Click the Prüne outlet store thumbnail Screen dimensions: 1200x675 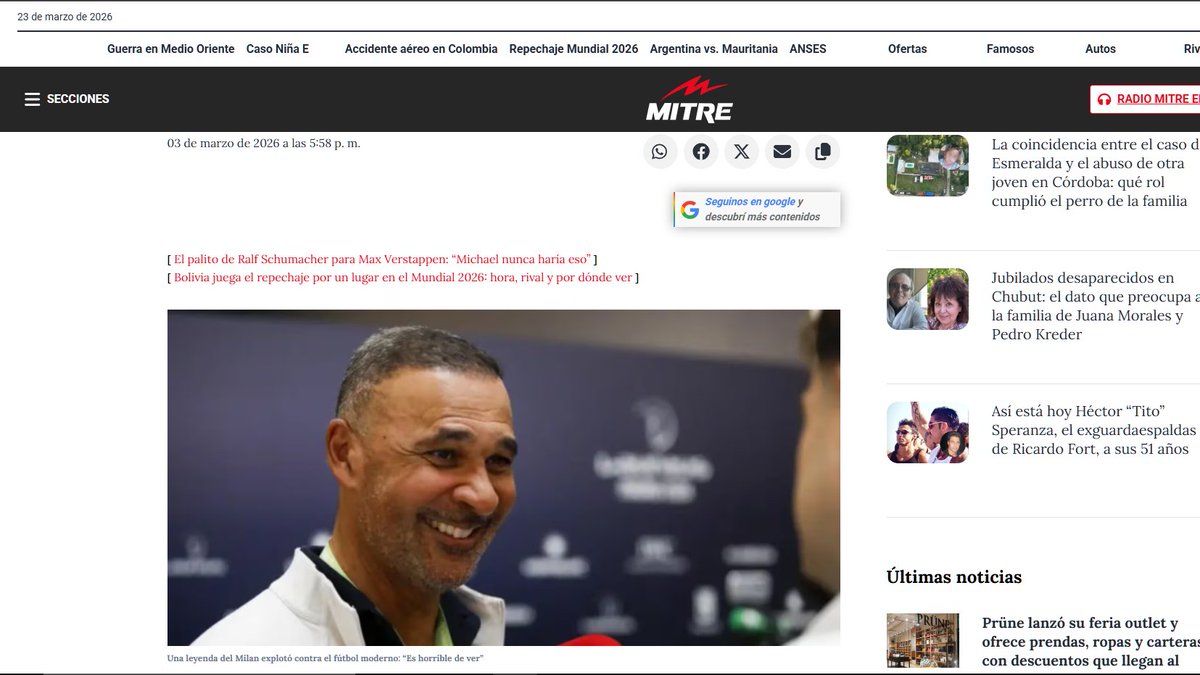point(922,639)
